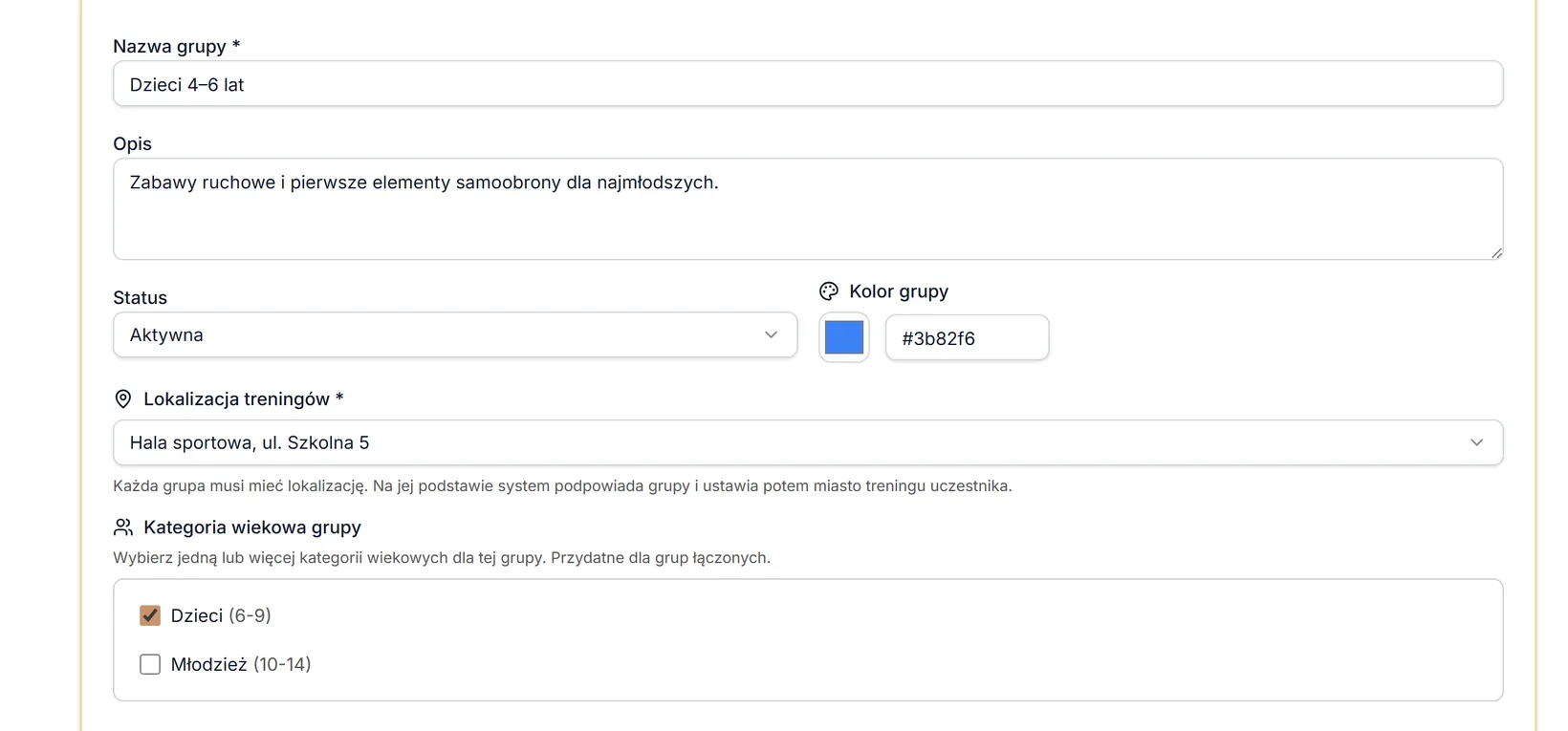Uncheck the Dzieci (6-9) checkbox
The height and width of the screenshot is (731, 1568).
click(150, 615)
